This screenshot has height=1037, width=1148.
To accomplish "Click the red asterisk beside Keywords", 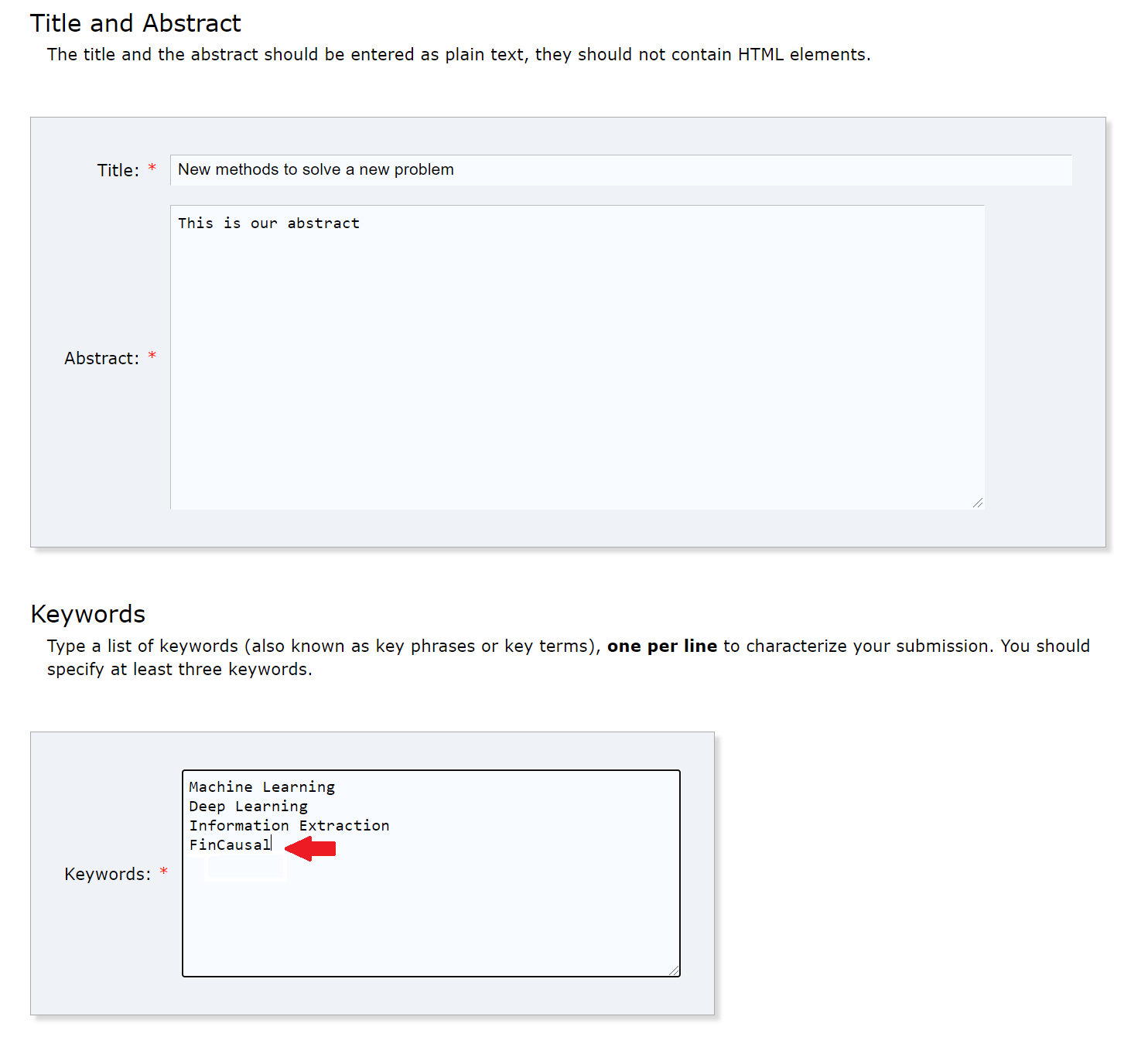I will tap(163, 872).
